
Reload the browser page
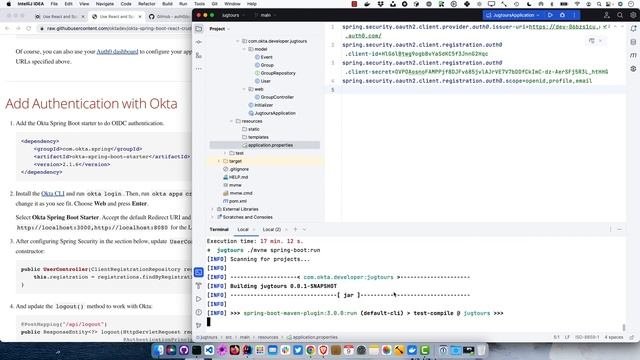[x=29, y=29]
